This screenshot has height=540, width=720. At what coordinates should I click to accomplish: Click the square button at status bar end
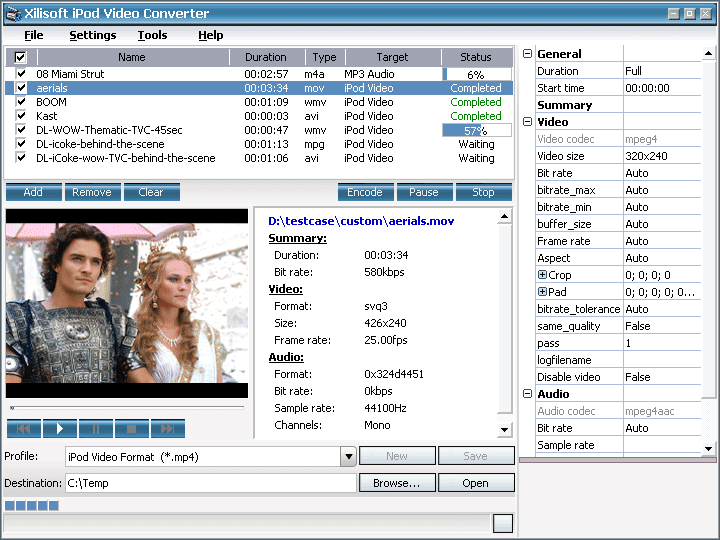[x=502, y=523]
